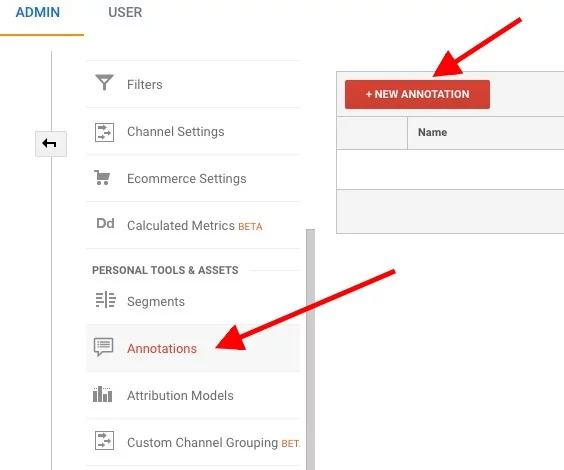Click the + NEW ANNOTATION button
Viewport: 564px width, 470px height.
pos(417,94)
